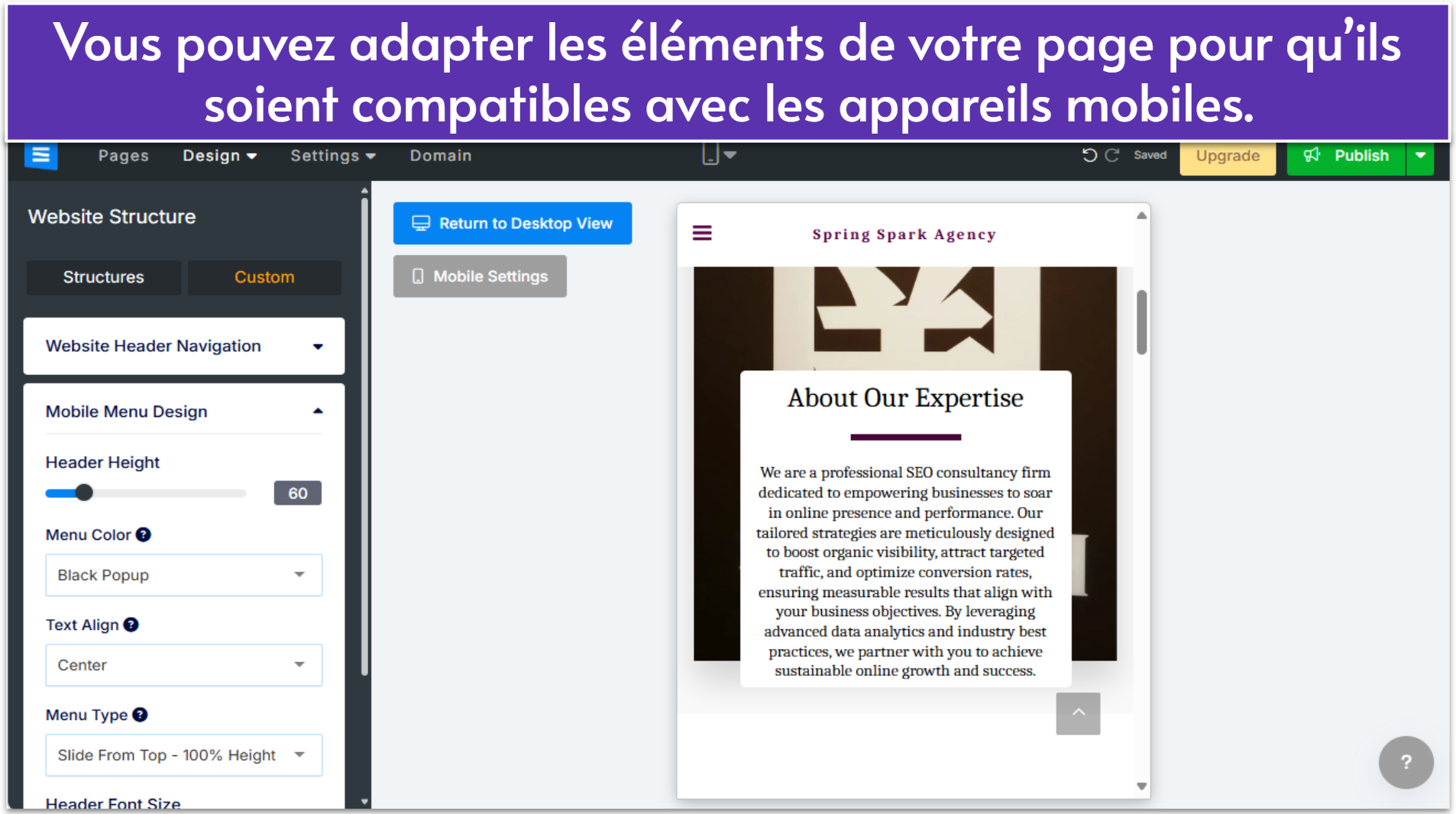
Task: Click the Header Height value field 60
Action: (298, 493)
